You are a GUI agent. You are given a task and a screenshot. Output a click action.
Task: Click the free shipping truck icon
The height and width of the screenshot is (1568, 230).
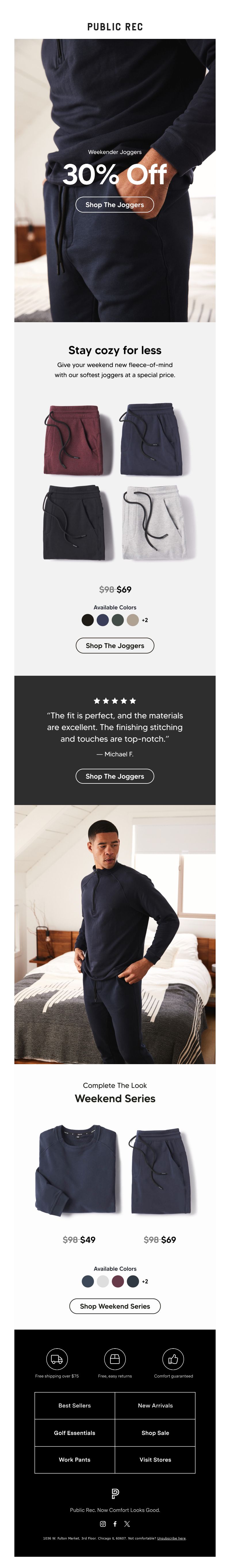click(57, 1359)
